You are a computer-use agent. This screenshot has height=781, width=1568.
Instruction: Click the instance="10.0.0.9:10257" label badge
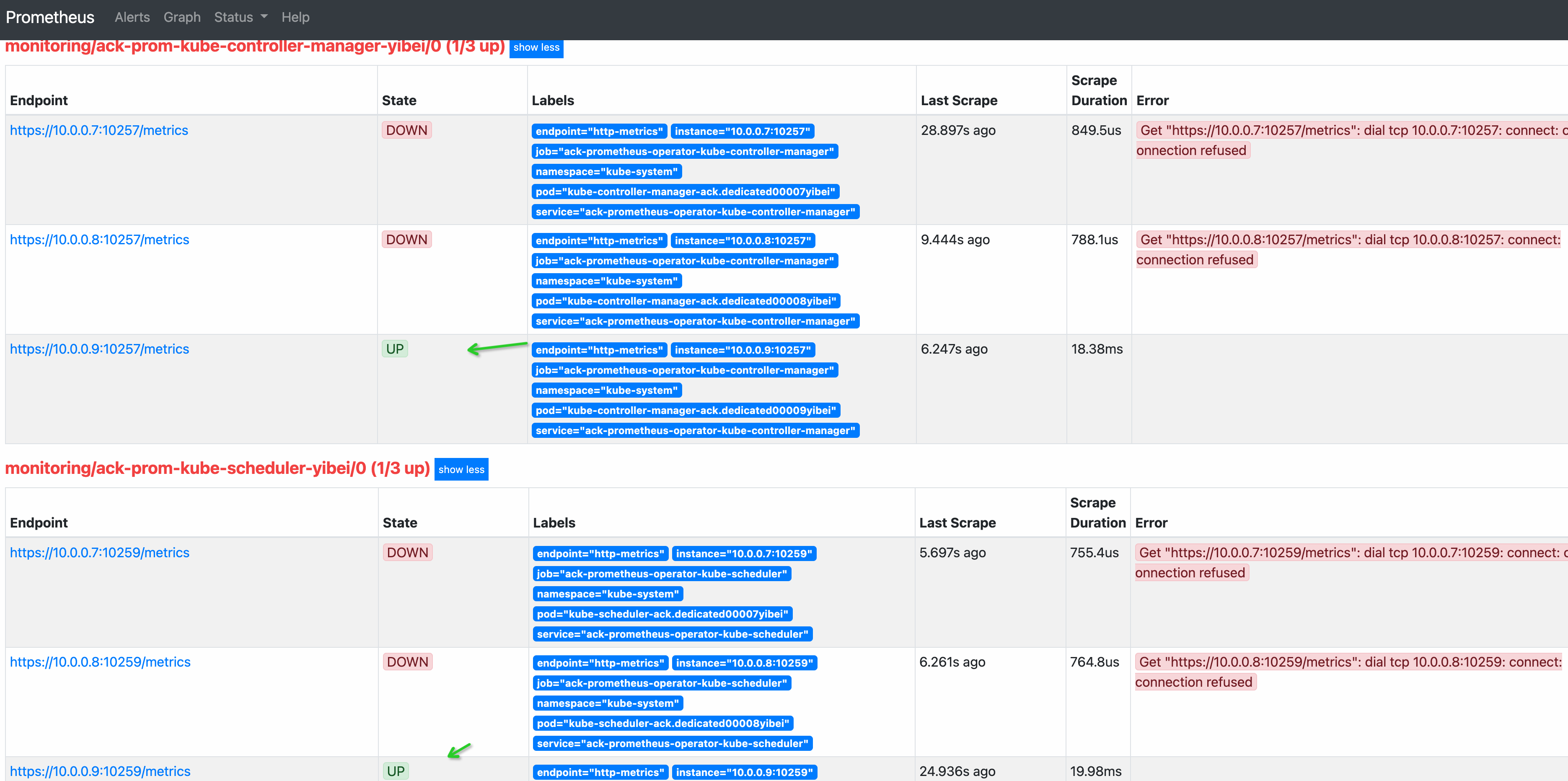[x=743, y=350]
